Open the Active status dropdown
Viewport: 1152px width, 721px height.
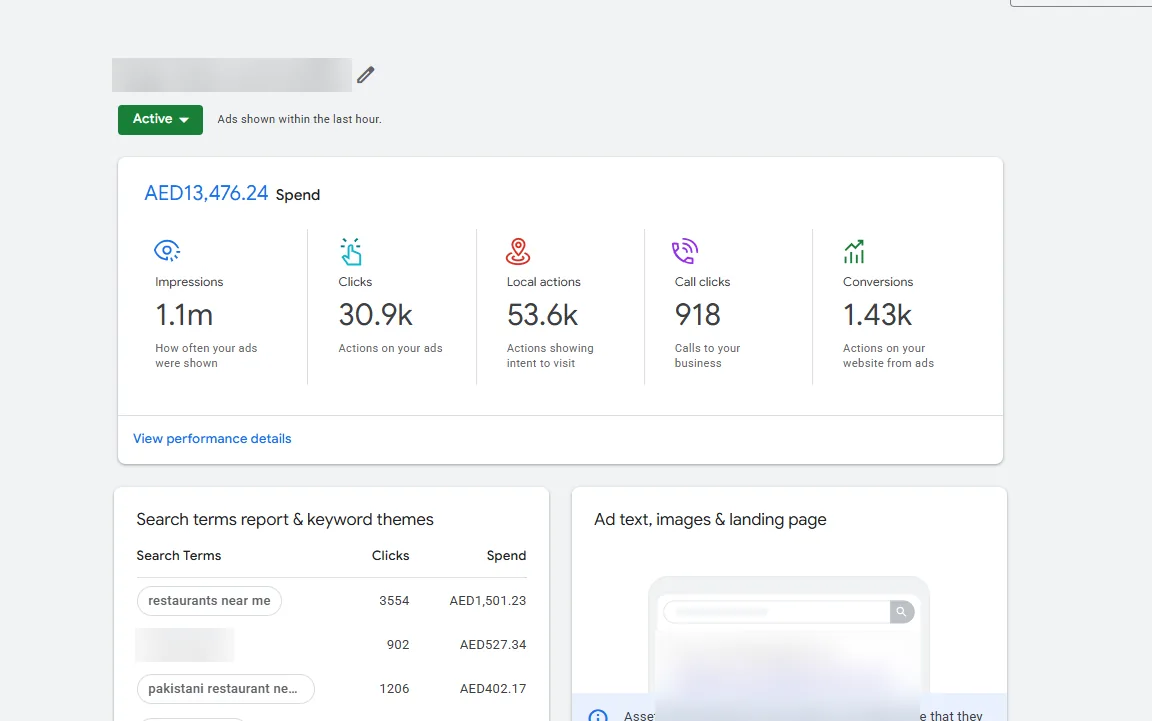pyautogui.click(x=160, y=120)
